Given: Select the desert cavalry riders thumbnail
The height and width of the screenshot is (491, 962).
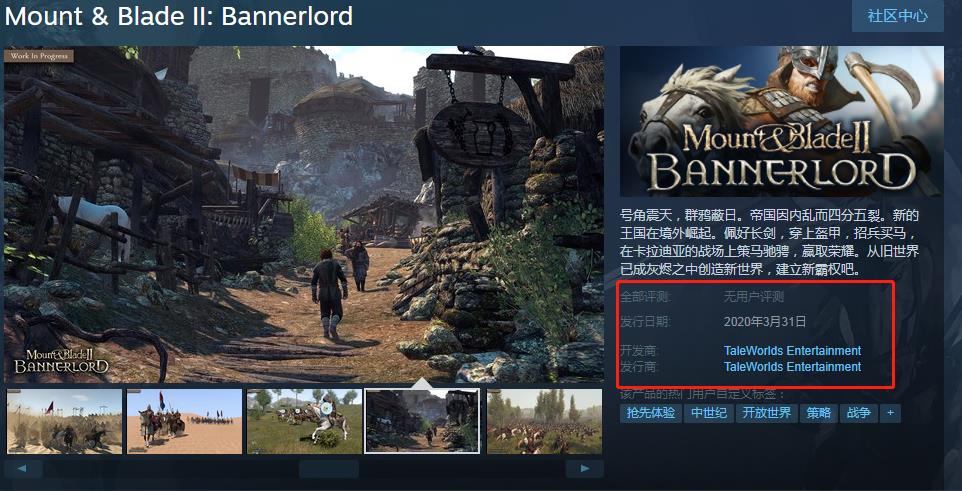Looking at the screenshot, I should (184, 421).
